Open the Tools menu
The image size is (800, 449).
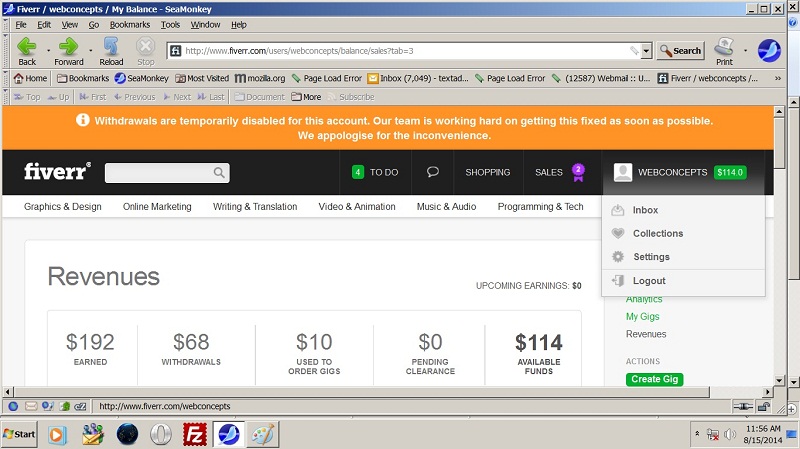[x=170, y=24]
